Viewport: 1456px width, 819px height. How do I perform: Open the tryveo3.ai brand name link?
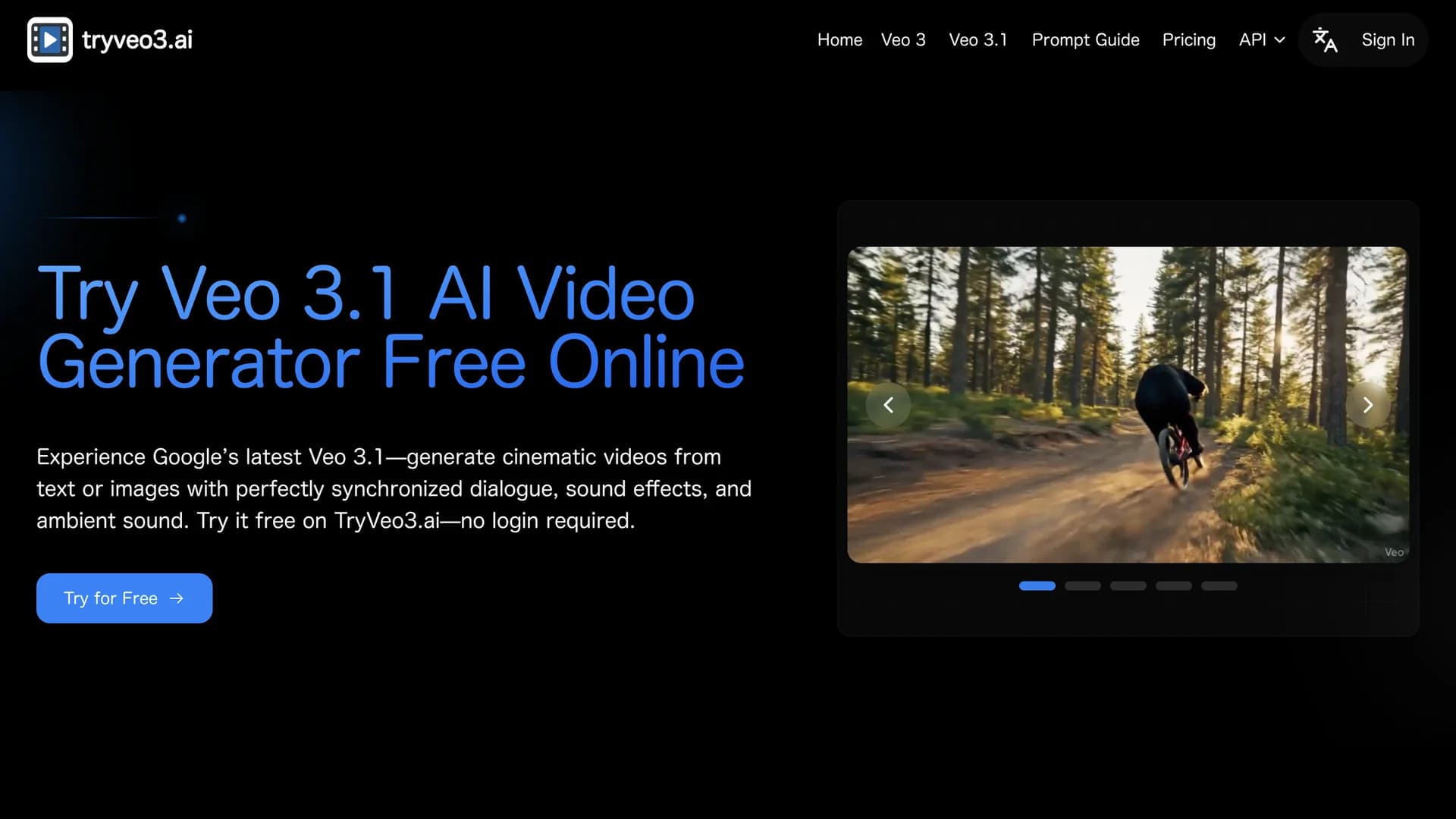point(137,39)
